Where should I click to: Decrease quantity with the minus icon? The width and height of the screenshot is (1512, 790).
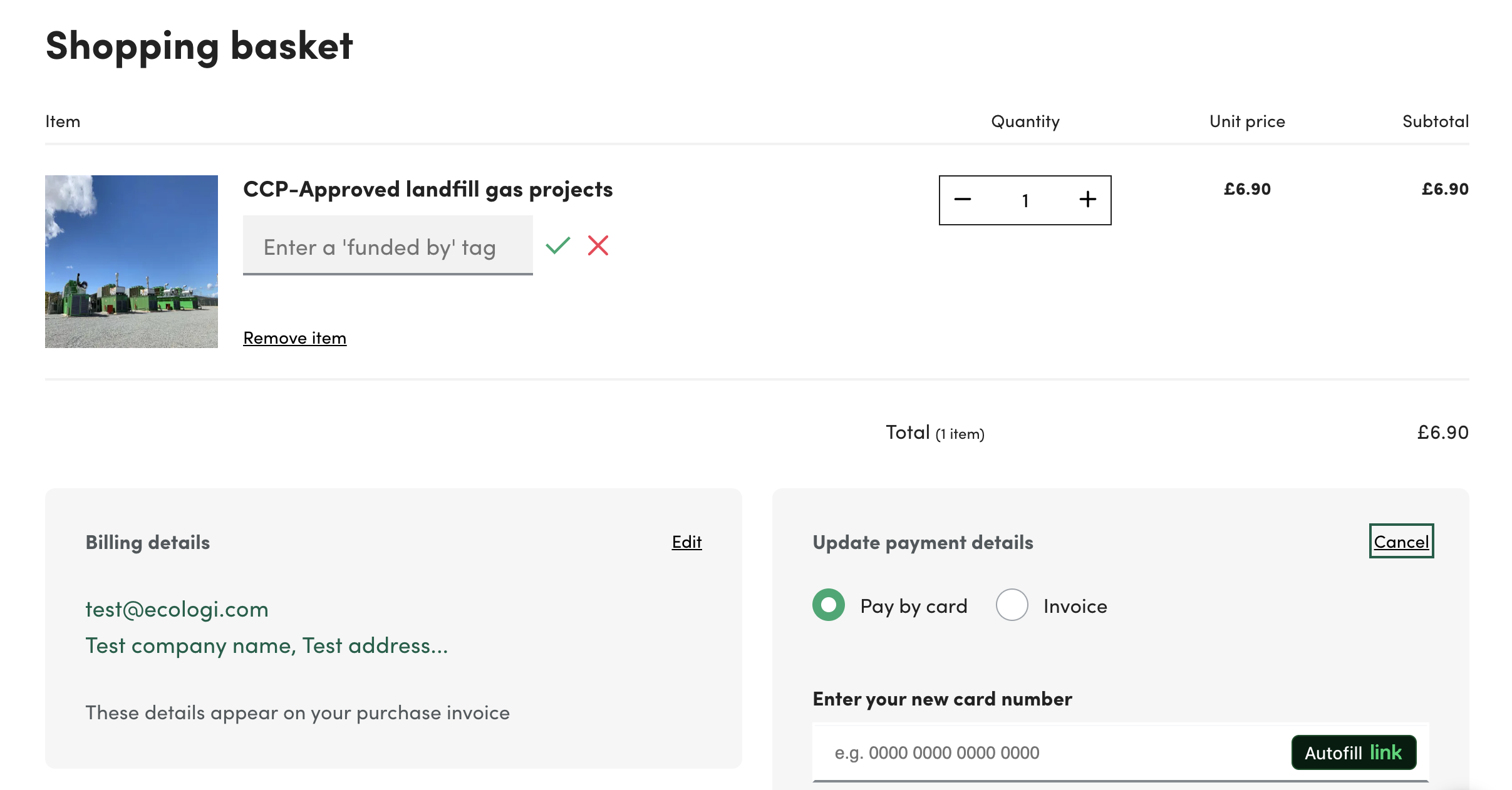(x=963, y=200)
